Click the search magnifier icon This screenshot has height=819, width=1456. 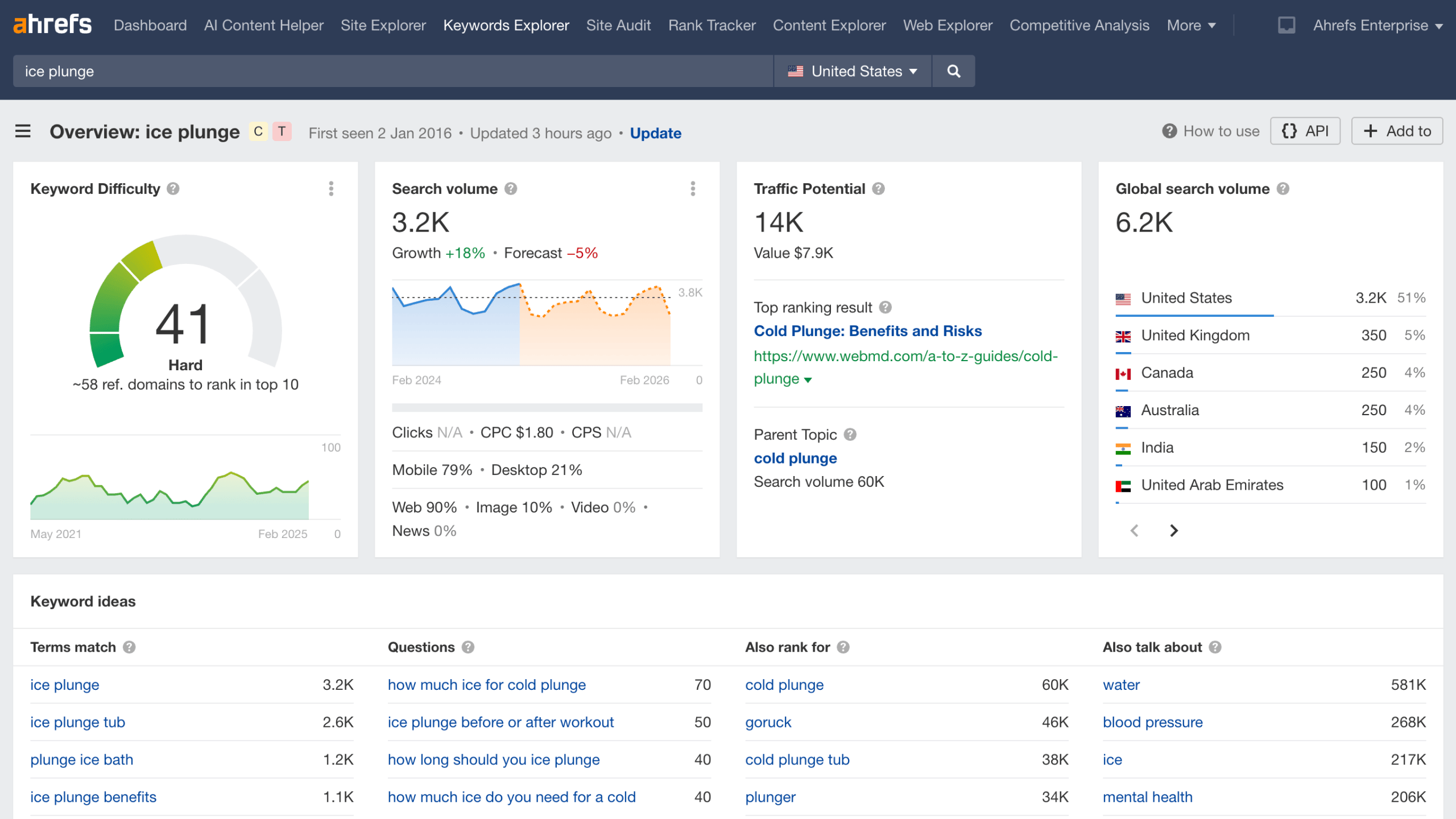[x=953, y=71]
